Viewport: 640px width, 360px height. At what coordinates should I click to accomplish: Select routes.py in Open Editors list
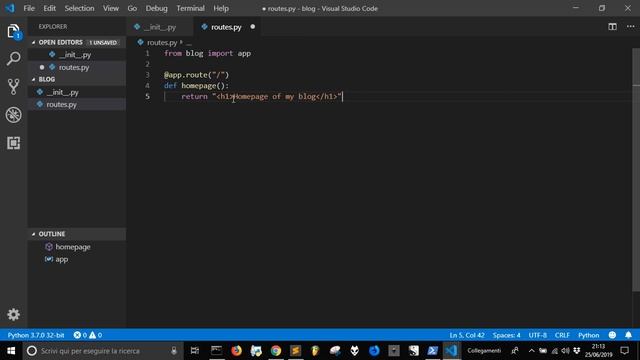click(x=77, y=67)
